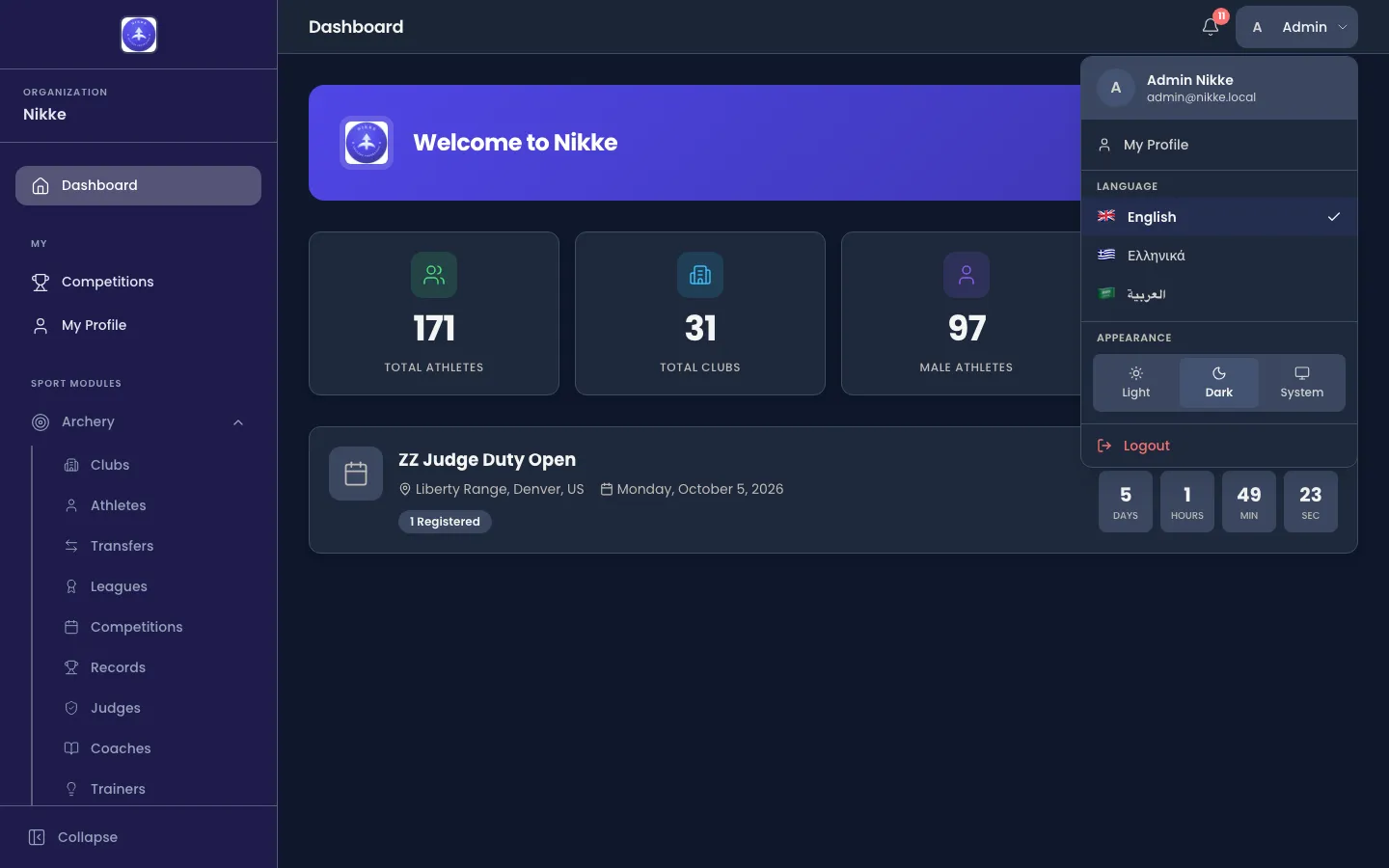
Task: Open My Profile from the user menu
Action: [x=1219, y=145]
